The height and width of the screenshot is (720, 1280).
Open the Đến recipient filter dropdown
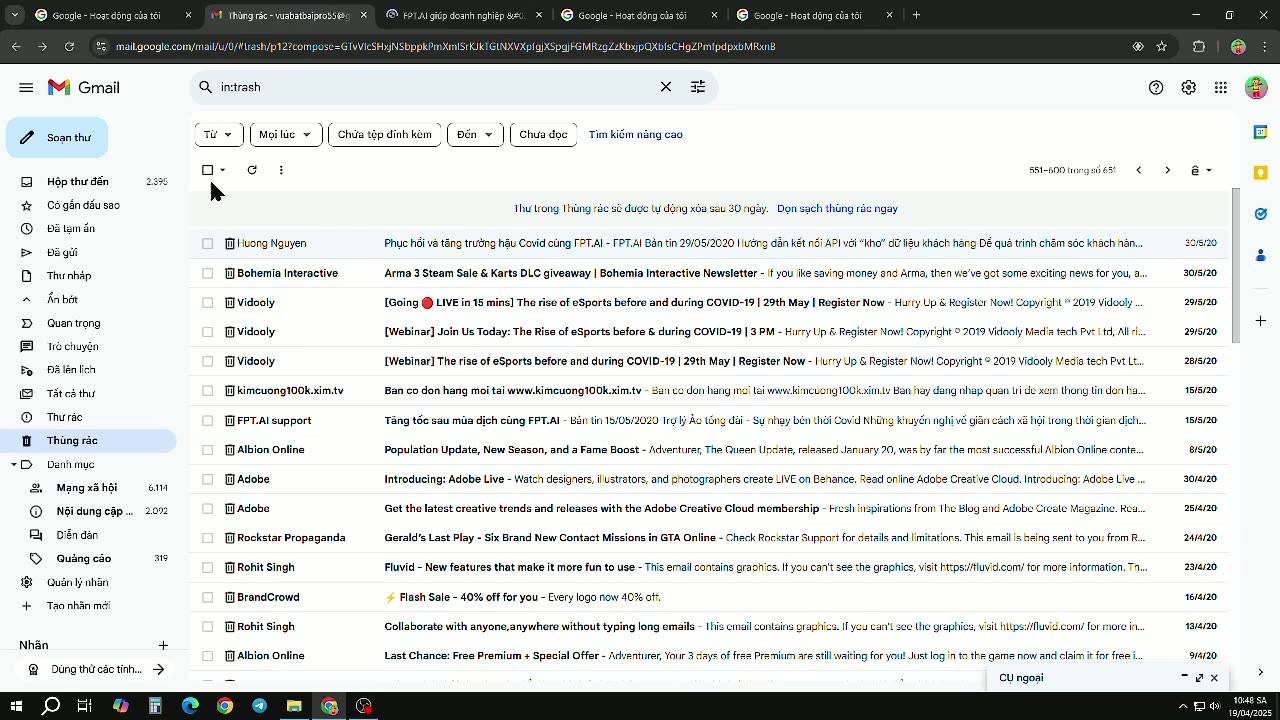(x=475, y=134)
